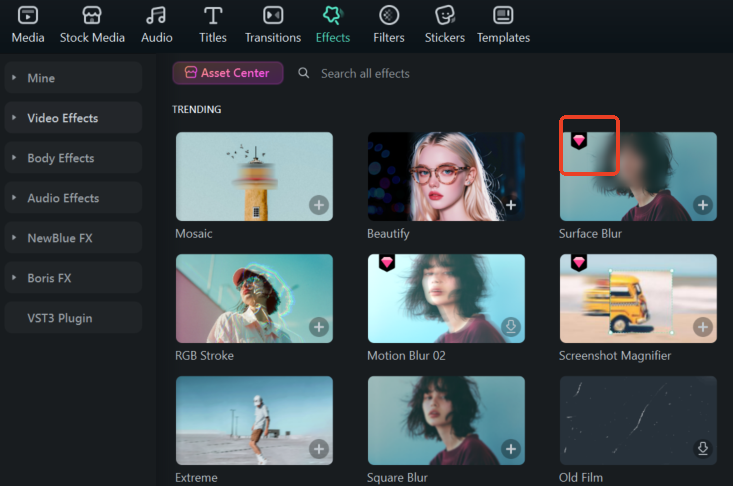Select the Titles text icon

point(213,16)
